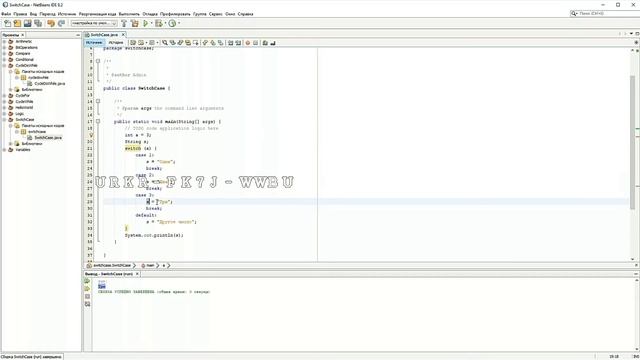Open the Run Project dropdown arrow
Image resolution: width=640 pixels, height=360 pixels.
tap(151, 23)
